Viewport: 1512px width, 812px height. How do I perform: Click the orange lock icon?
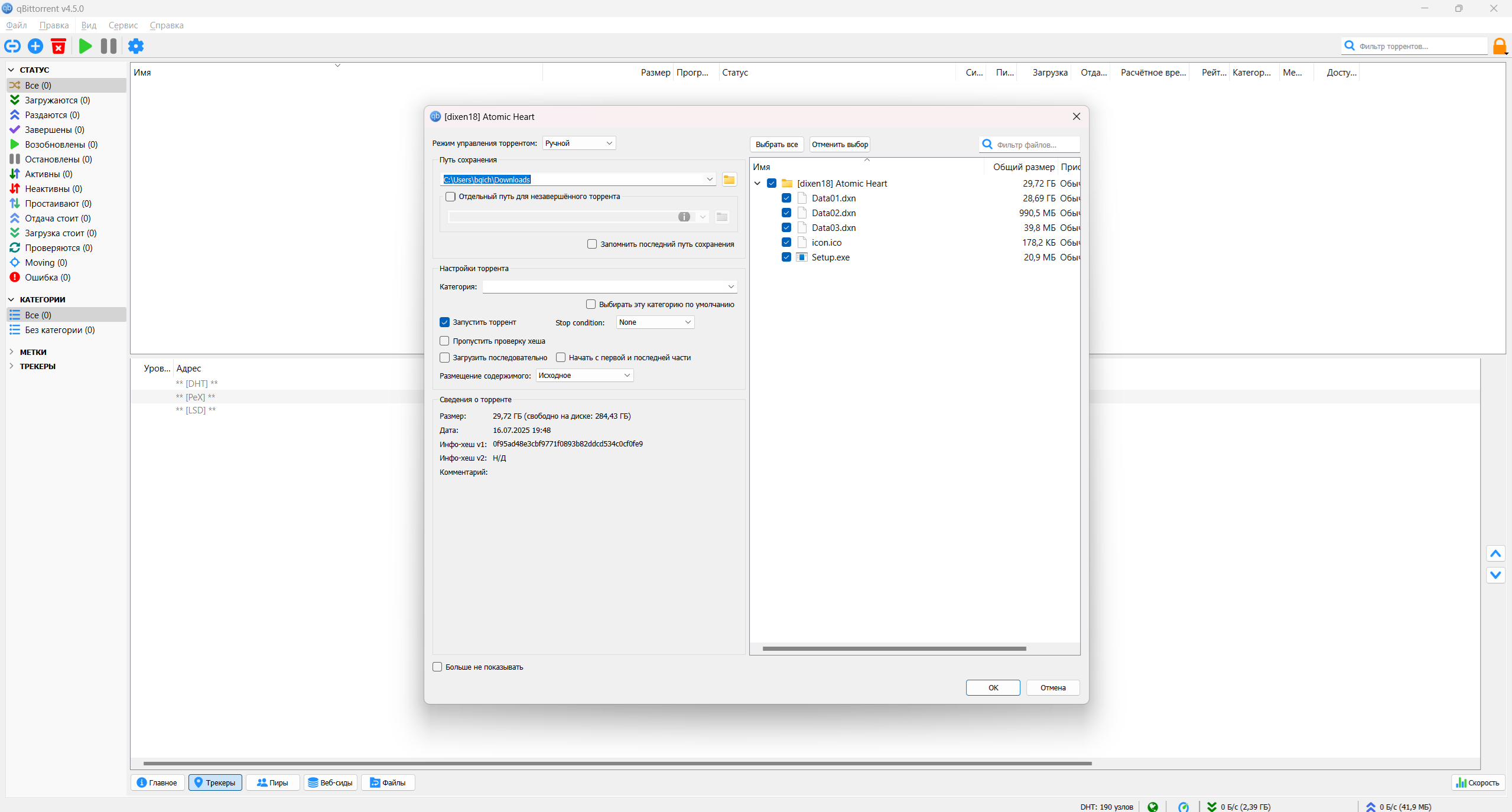coord(1499,46)
